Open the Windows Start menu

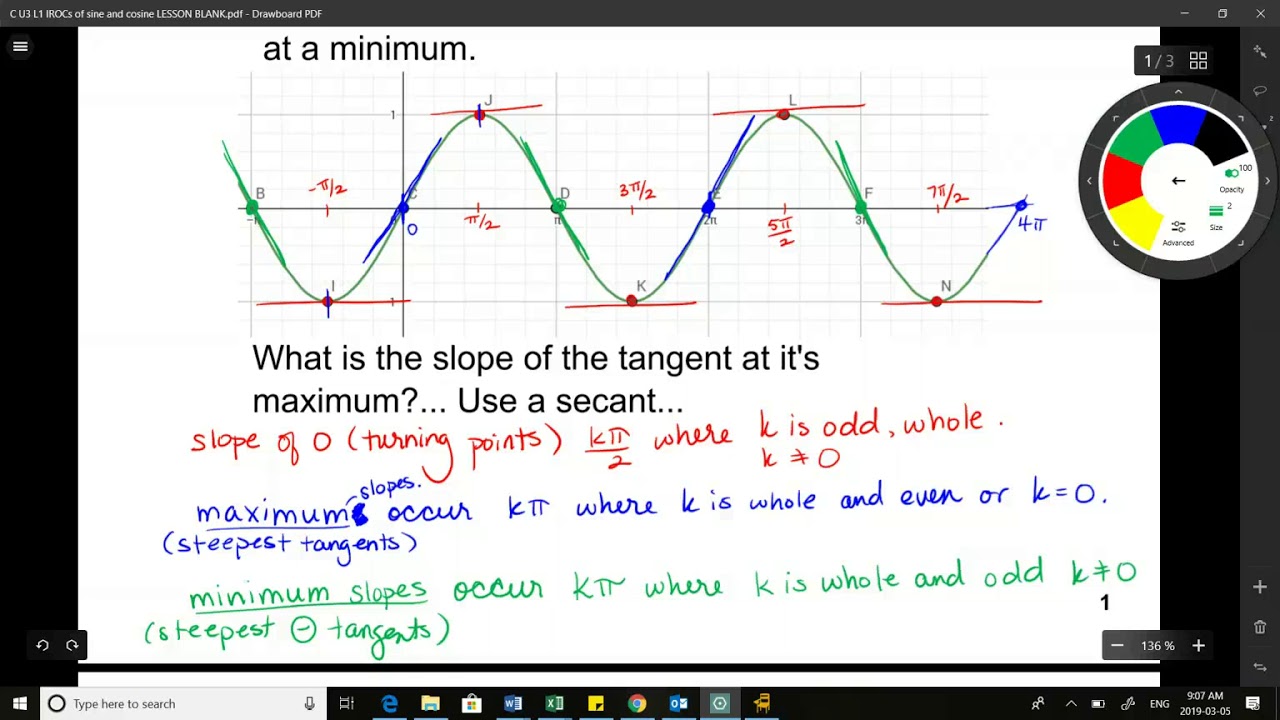pyautogui.click(x=20, y=703)
